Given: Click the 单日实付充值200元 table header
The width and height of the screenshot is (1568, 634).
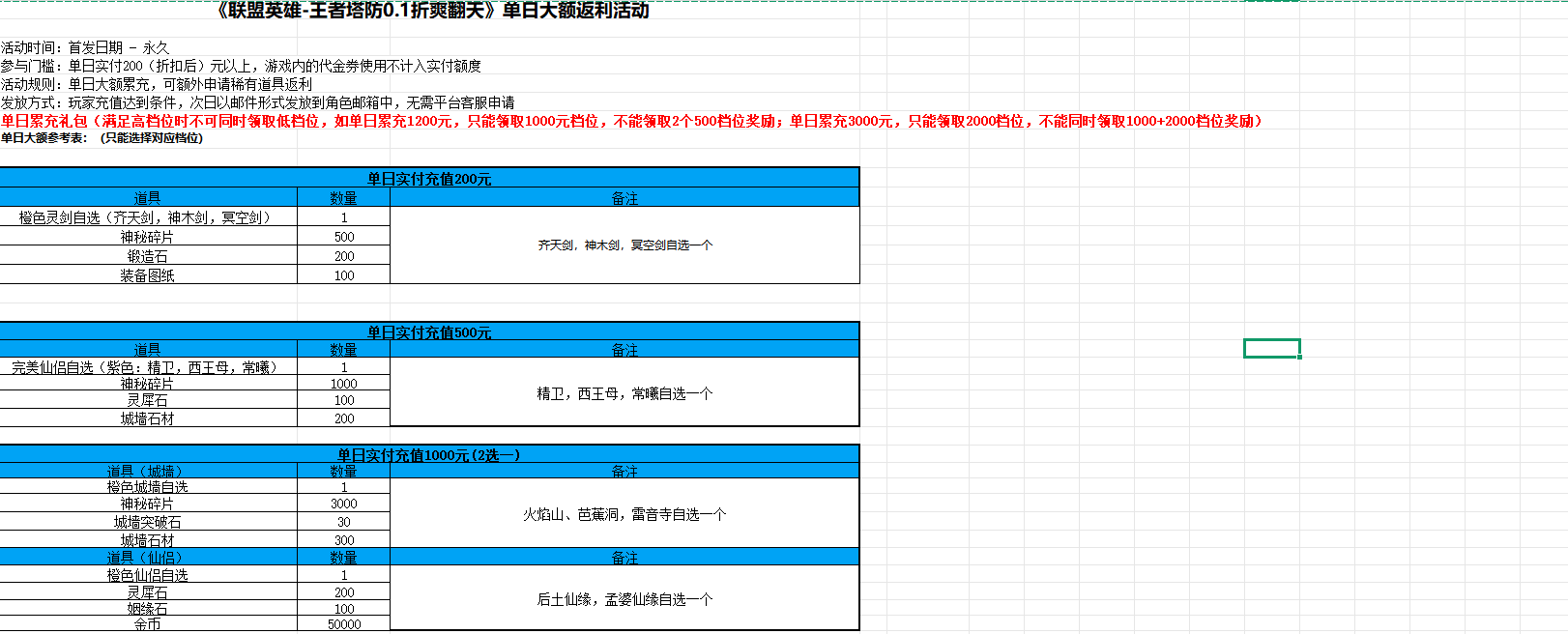Looking at the screenshot, I should (429, 178).
